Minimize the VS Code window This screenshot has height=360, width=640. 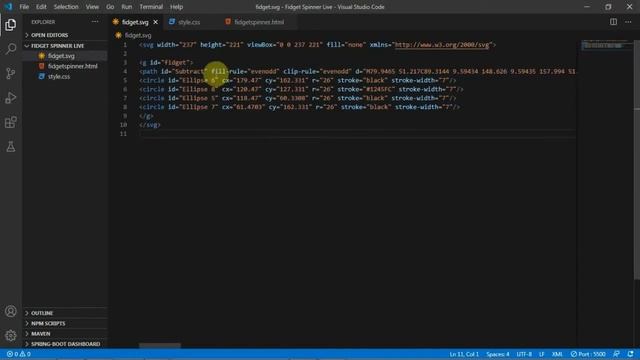click(587, 7)
